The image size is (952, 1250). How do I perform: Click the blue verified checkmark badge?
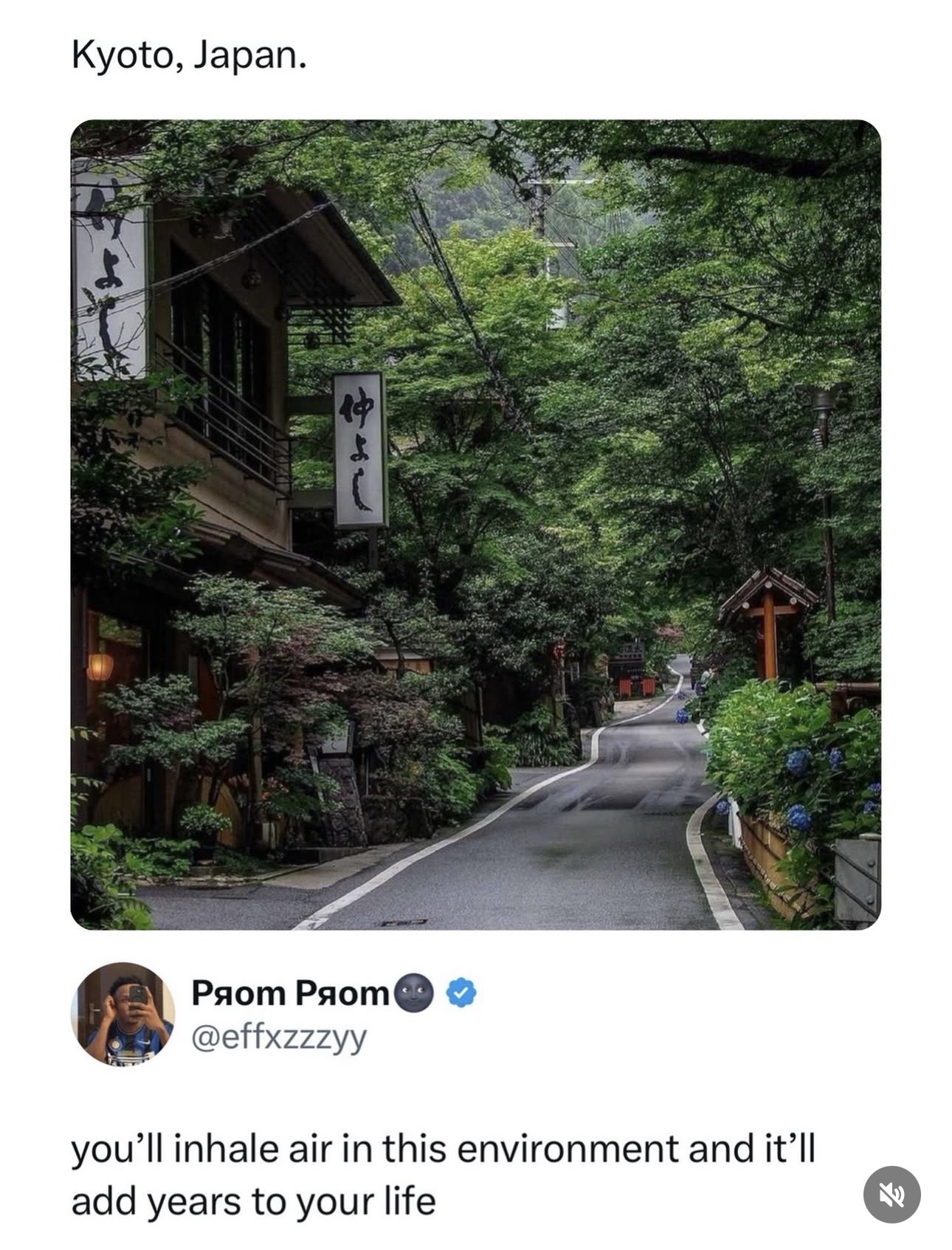[461, 993]
